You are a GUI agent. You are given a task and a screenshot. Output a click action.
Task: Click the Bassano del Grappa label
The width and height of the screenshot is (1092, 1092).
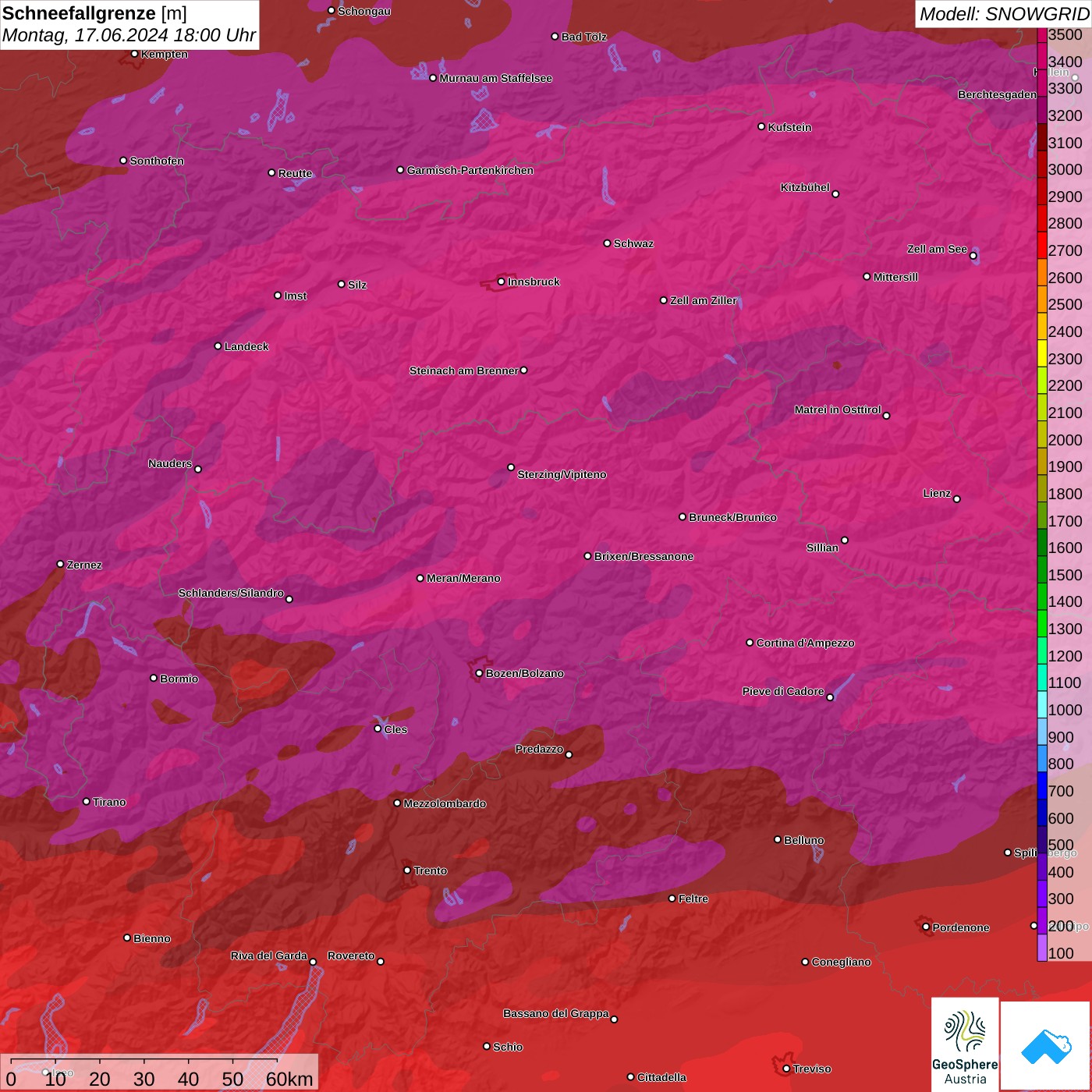tap(556, 1013)
